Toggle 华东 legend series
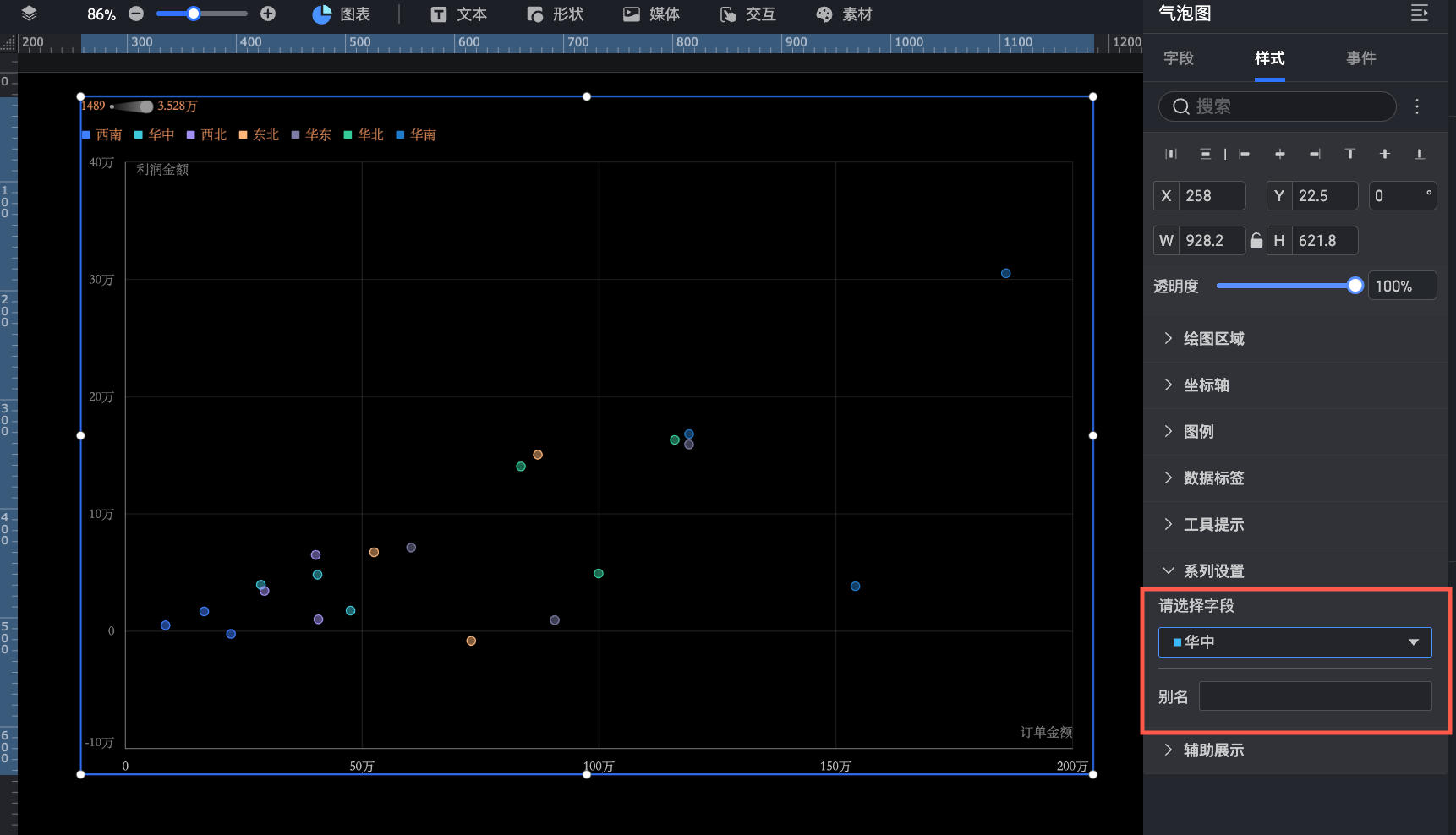The height and width of the screenshot is (835, 1456). [311, 135]
